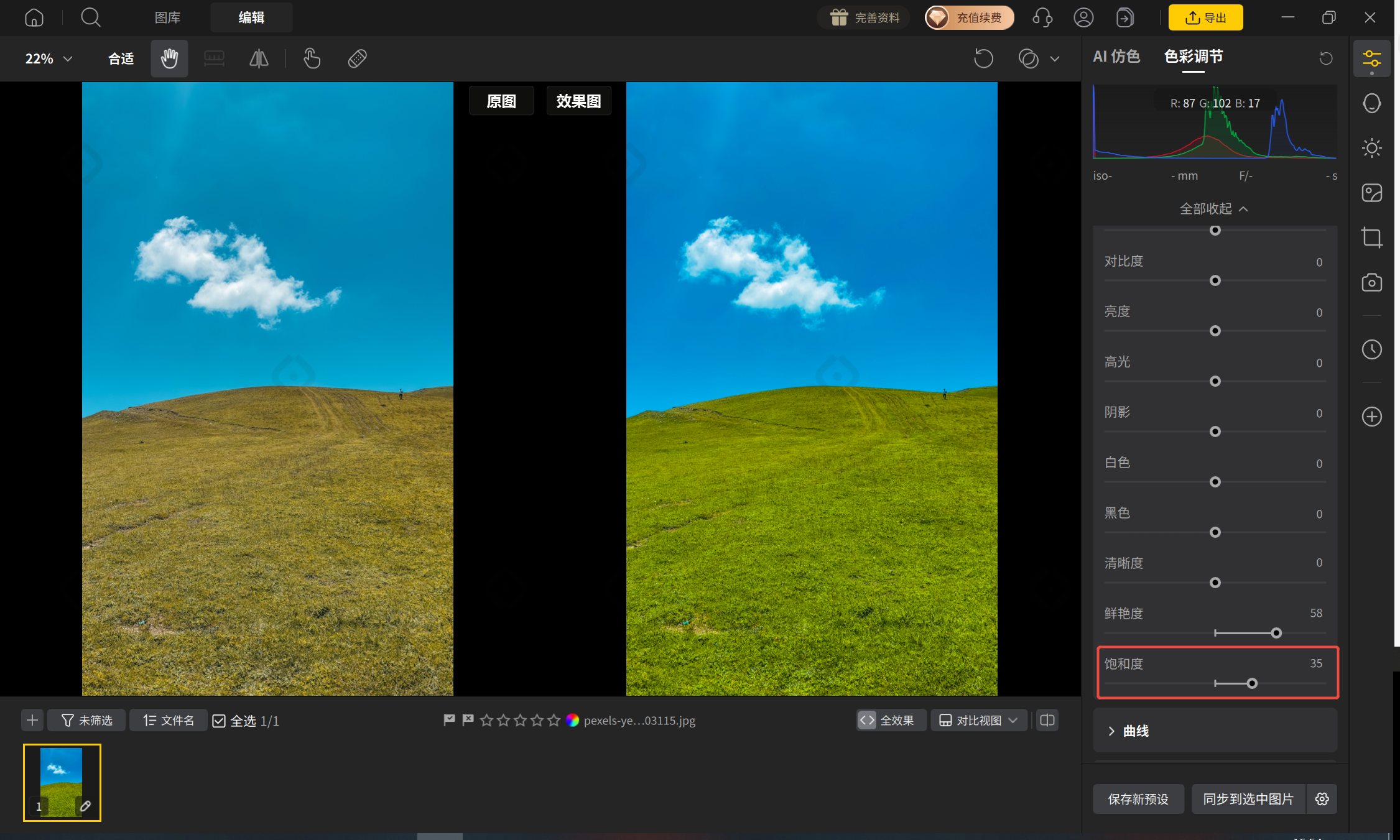The image size is (1400, 840).
Task: Click the 导出 export button
Action: point(1205,17)
